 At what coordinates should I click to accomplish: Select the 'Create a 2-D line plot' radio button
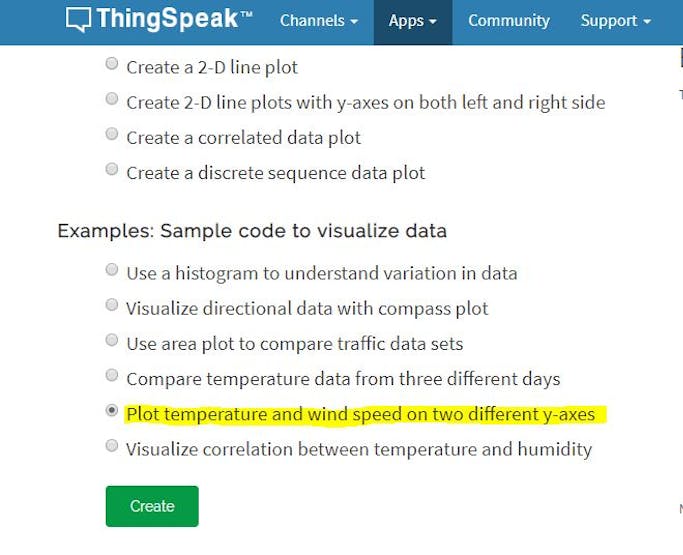[x=112, y=65]
